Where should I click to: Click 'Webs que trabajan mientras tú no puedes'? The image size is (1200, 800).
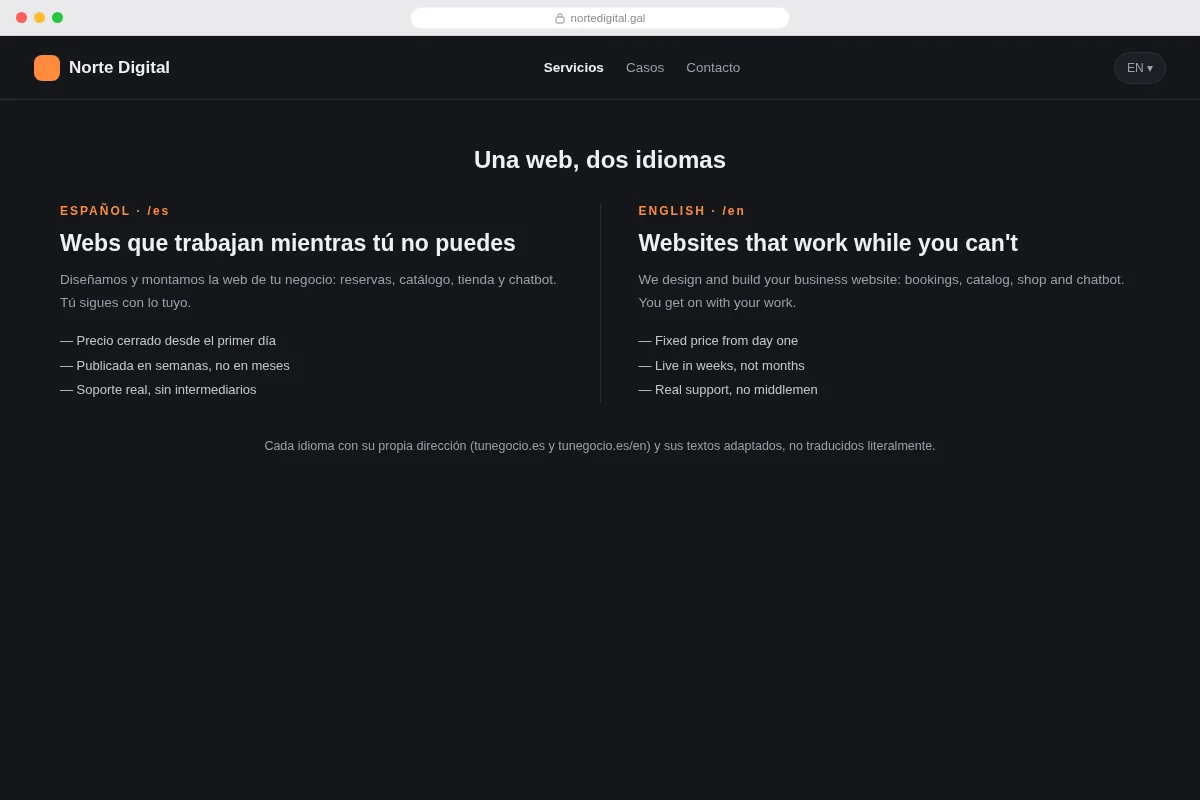coord(288,243)
